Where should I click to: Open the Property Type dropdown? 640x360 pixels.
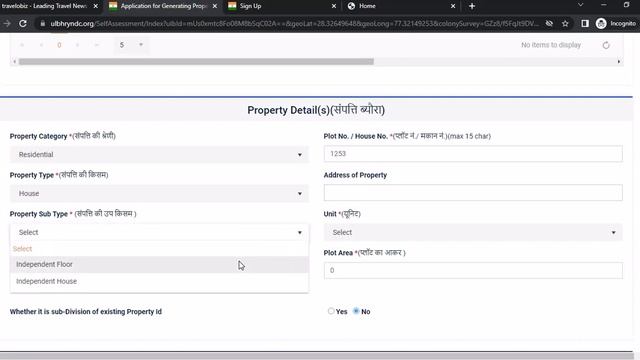[159, 193]
